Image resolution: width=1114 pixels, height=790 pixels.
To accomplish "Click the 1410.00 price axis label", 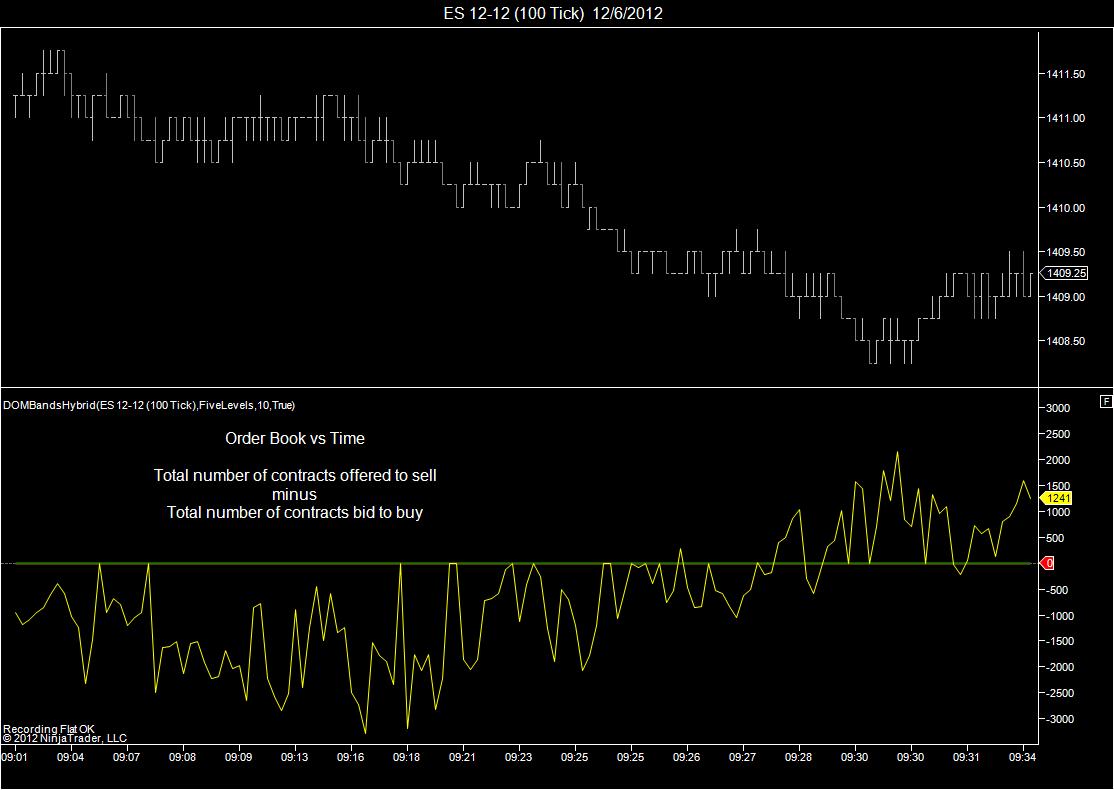I will click(x=1065, y=207).
